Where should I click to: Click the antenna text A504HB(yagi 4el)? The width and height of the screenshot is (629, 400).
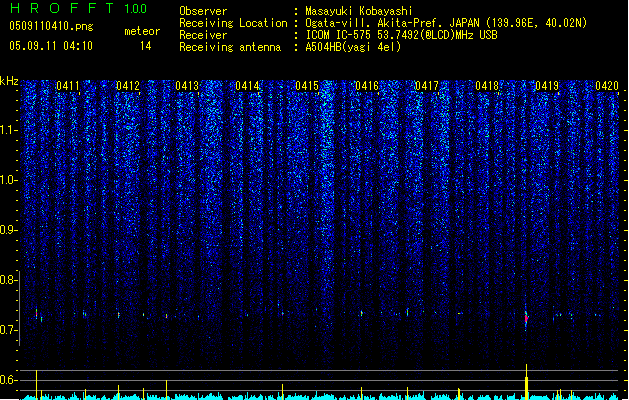[353, 47]
